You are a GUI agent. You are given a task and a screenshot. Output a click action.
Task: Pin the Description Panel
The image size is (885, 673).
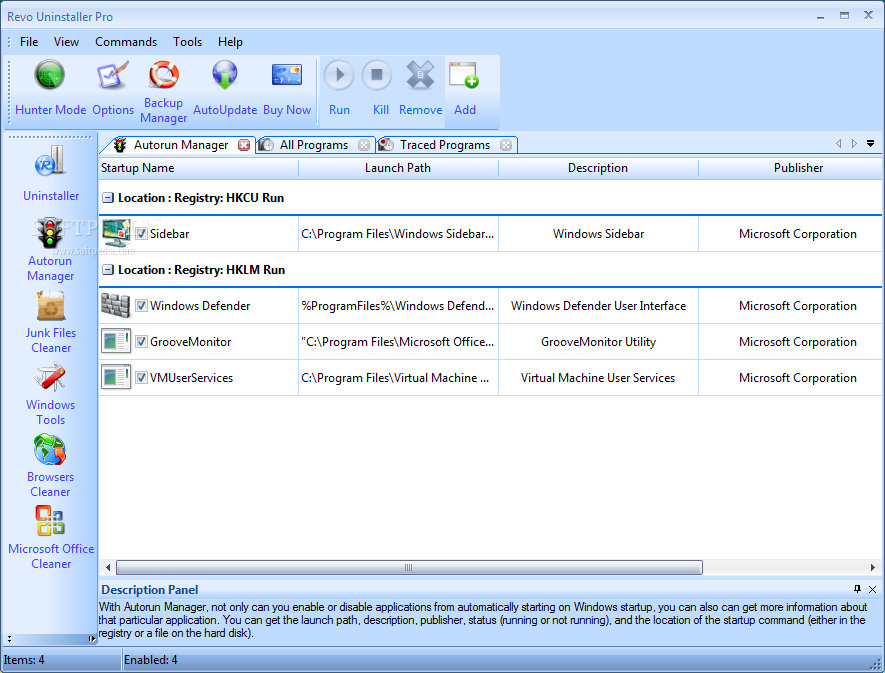(x=857, y=589)
